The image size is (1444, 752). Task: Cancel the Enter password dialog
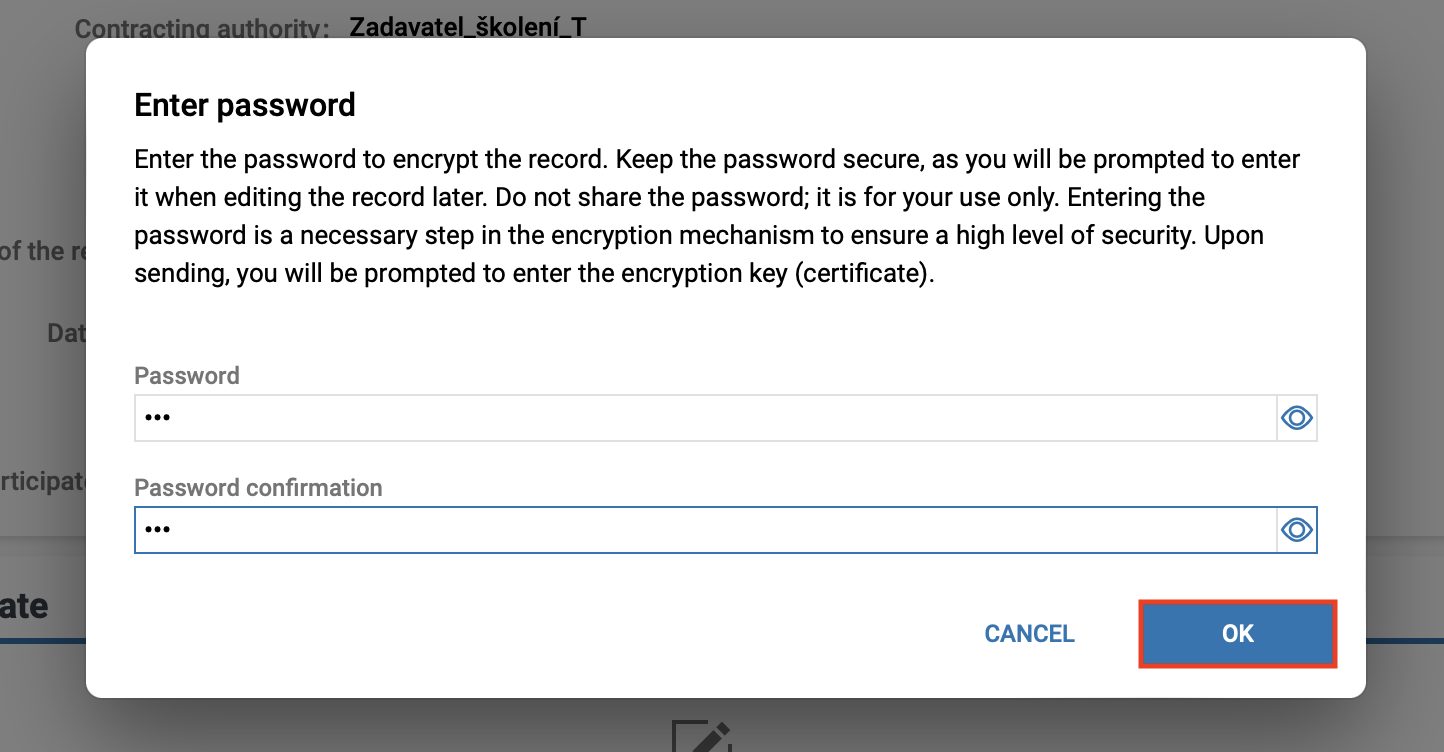click(1029, 634)
